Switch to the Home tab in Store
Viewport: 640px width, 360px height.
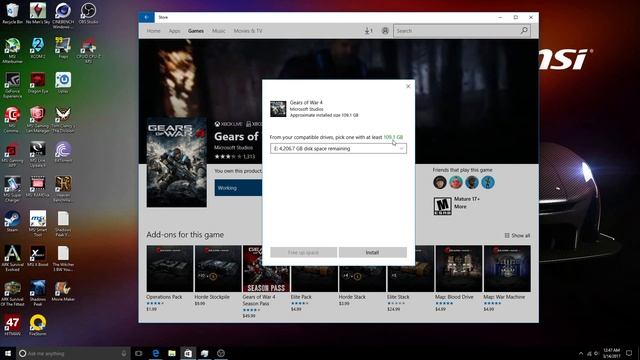coord(153,31)
